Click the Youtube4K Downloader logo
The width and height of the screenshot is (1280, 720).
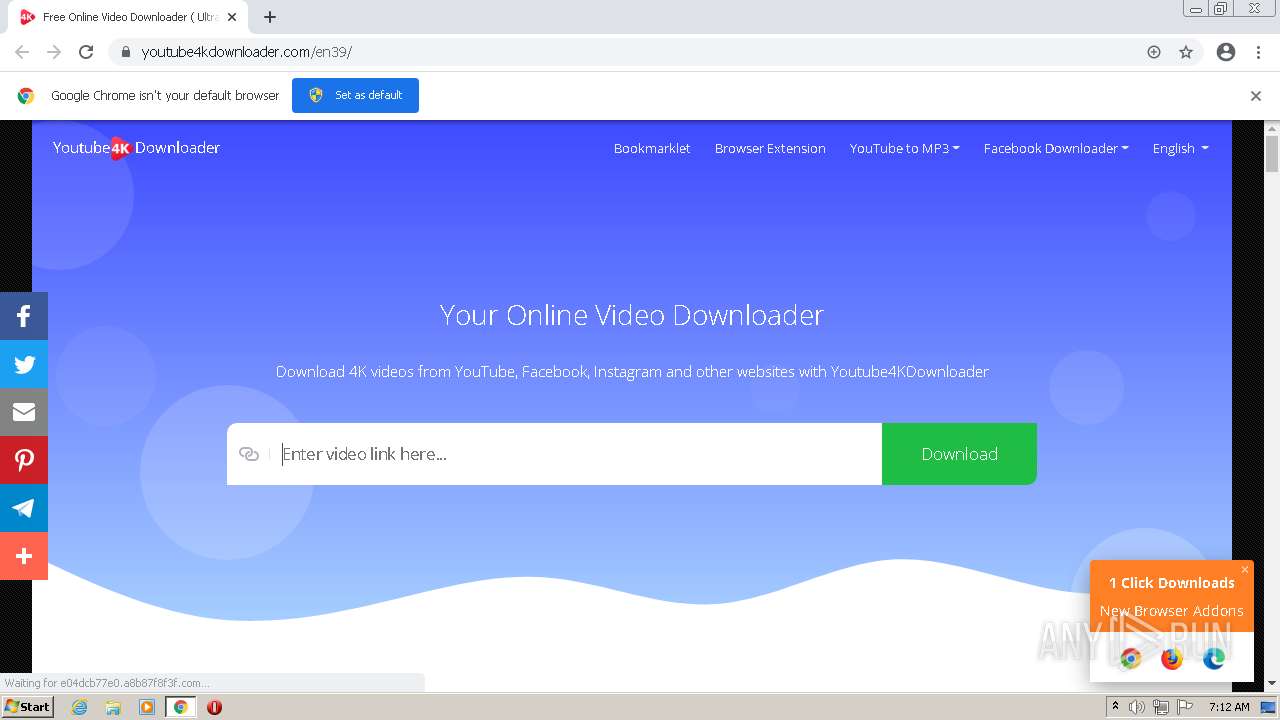tap(136, 148)
